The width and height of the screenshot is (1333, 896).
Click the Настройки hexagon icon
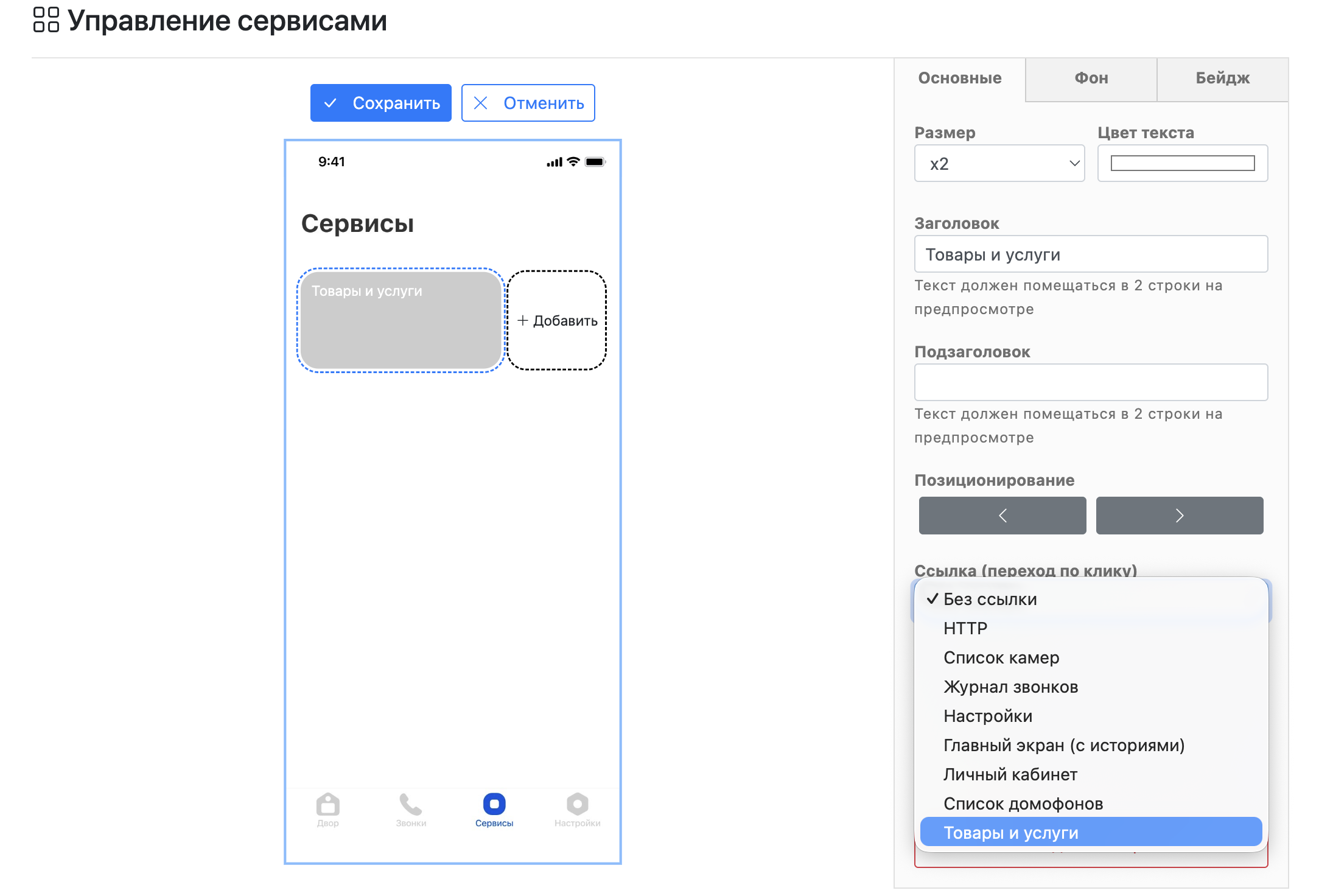(577, 804)
